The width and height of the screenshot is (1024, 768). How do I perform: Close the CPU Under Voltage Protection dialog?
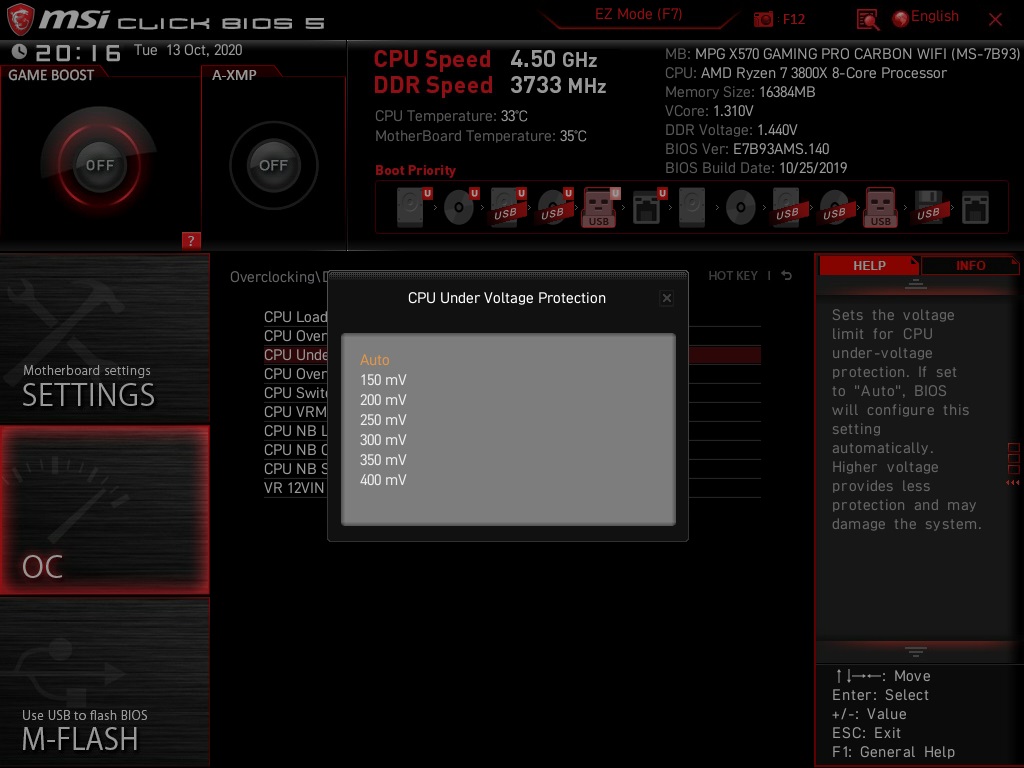666,298
